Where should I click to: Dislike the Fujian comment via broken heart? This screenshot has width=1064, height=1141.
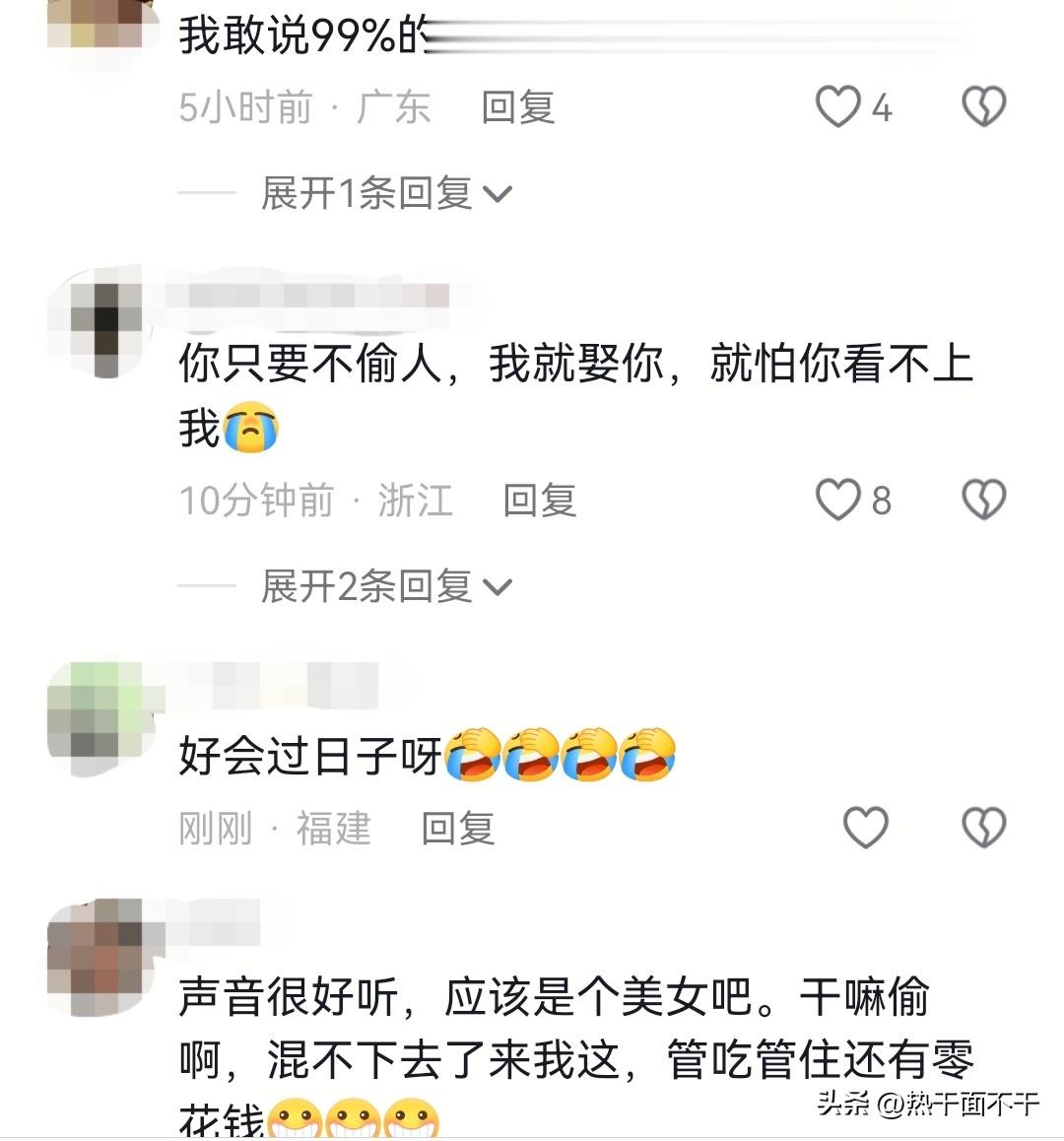coord(984,828)
